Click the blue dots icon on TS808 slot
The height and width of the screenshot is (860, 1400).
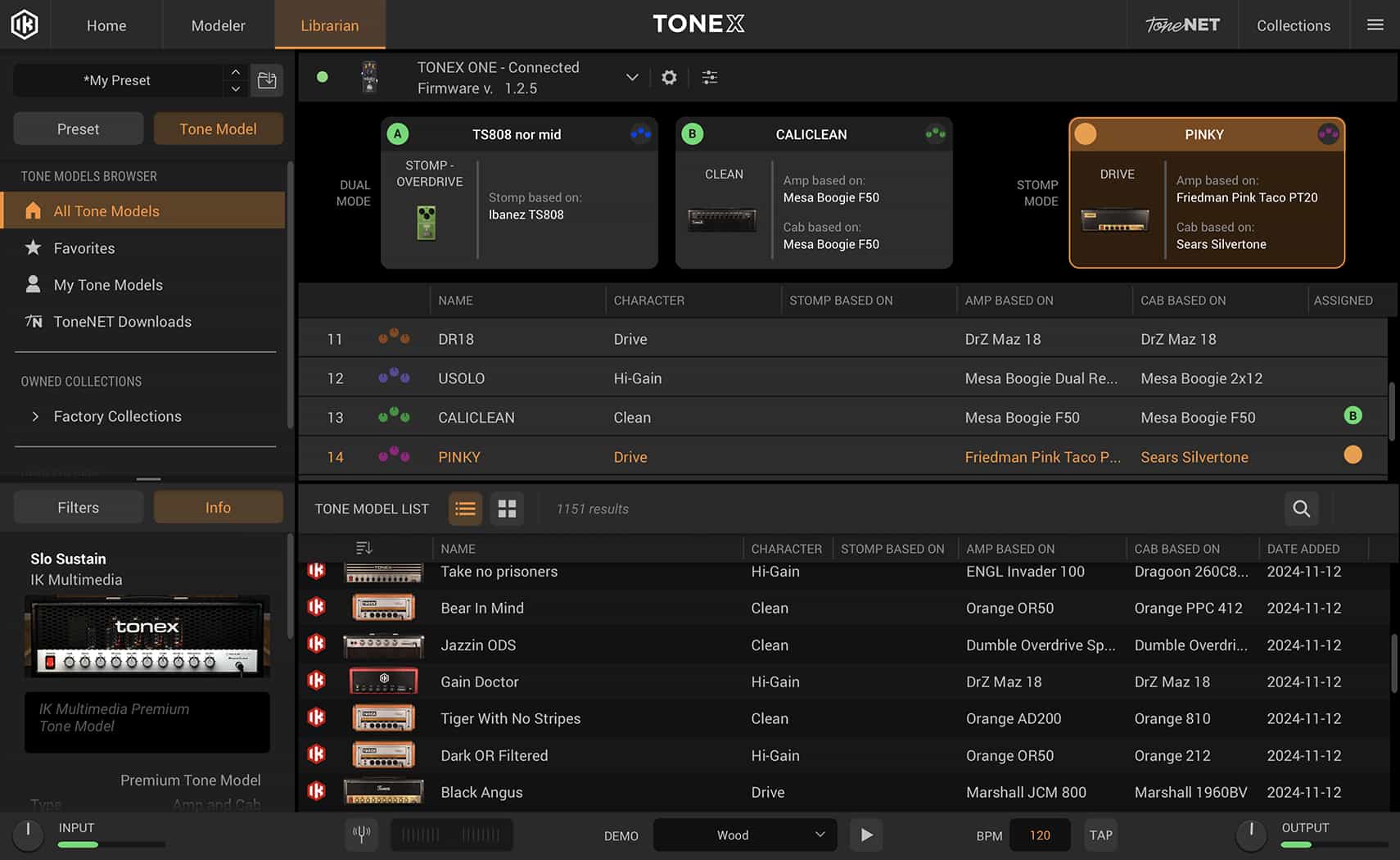point(640,134)
